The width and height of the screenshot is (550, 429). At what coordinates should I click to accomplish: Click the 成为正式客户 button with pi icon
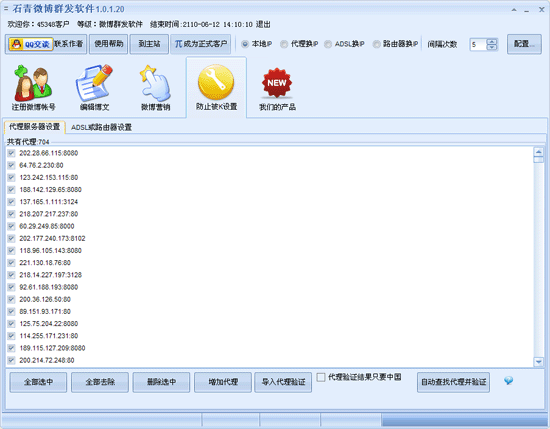point(201,44)
